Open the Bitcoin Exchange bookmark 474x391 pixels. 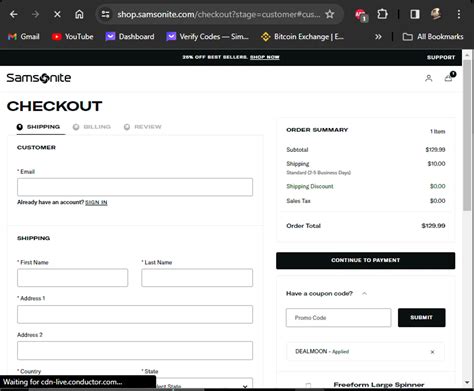coord(303,37)
